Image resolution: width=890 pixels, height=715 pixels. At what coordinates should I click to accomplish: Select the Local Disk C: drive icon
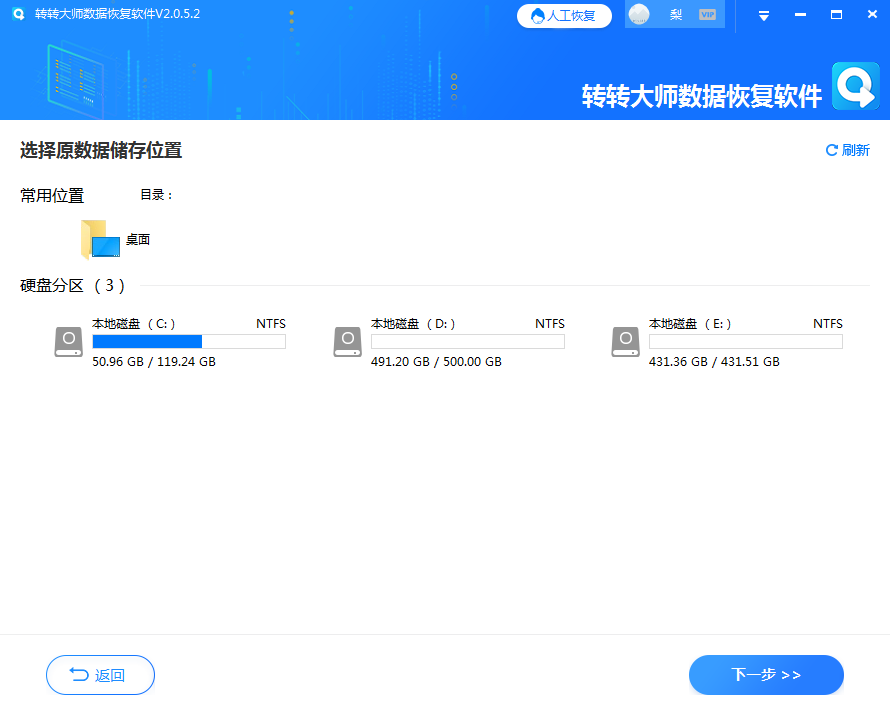click(68, 341)
